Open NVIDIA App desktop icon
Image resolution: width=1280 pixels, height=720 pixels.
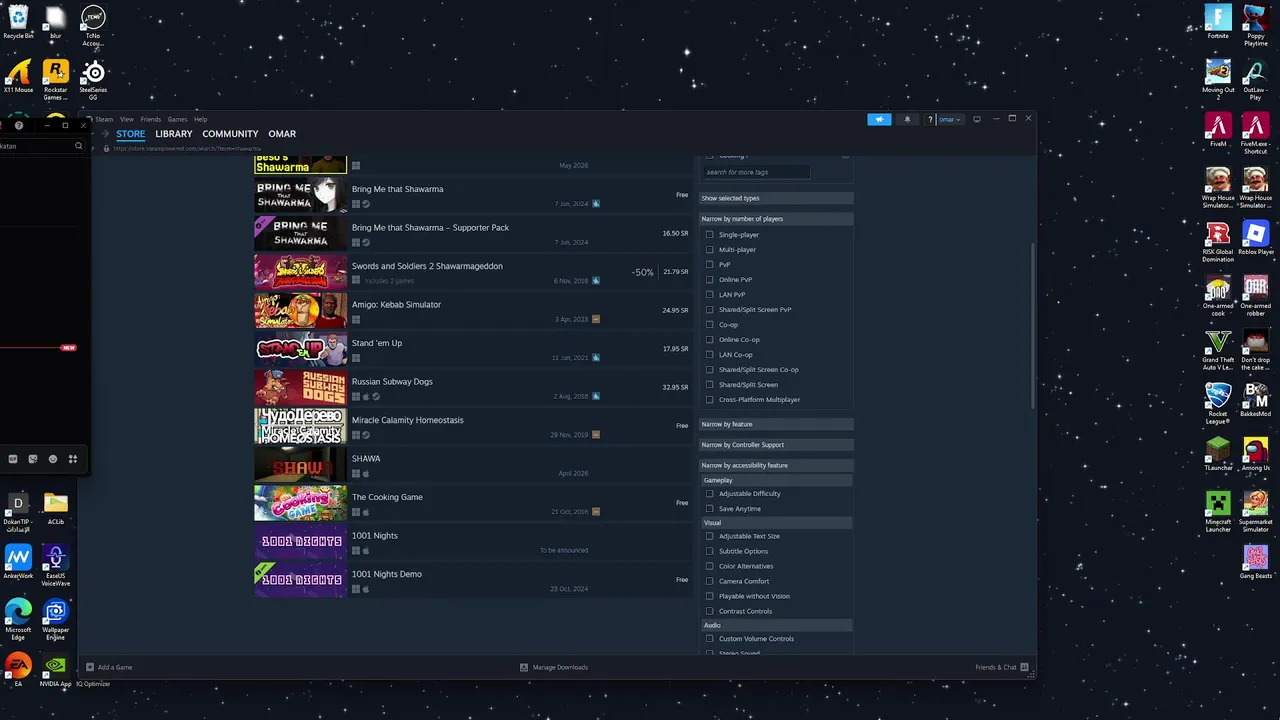pos(55,670)
